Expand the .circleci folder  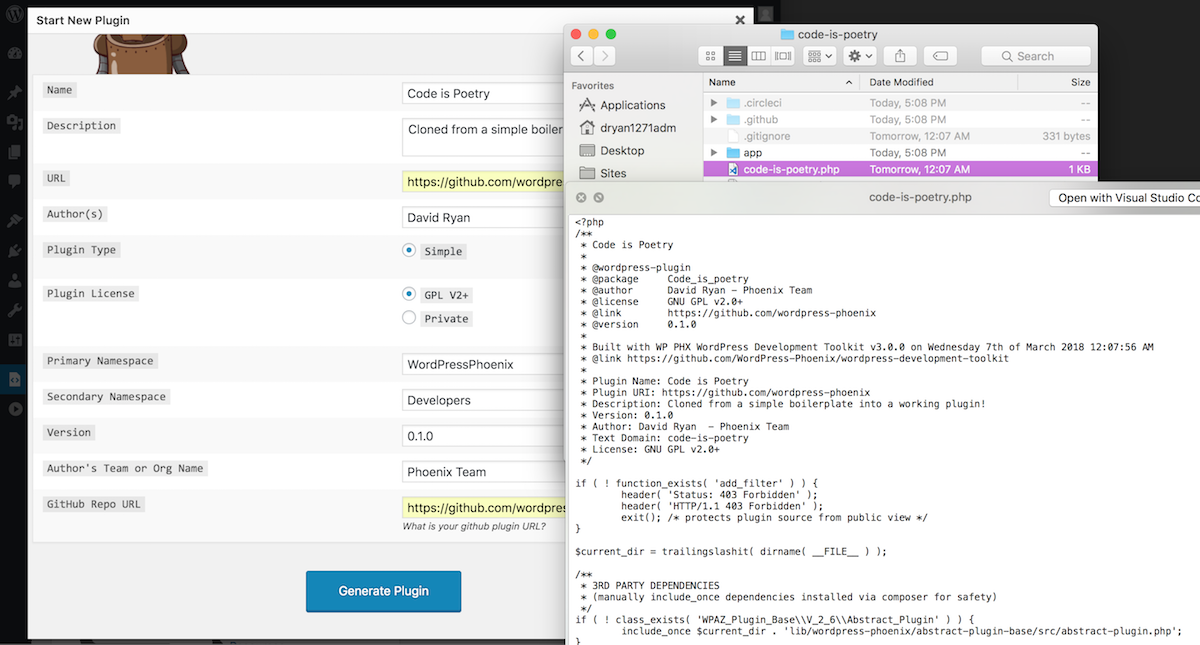[714, 103]
